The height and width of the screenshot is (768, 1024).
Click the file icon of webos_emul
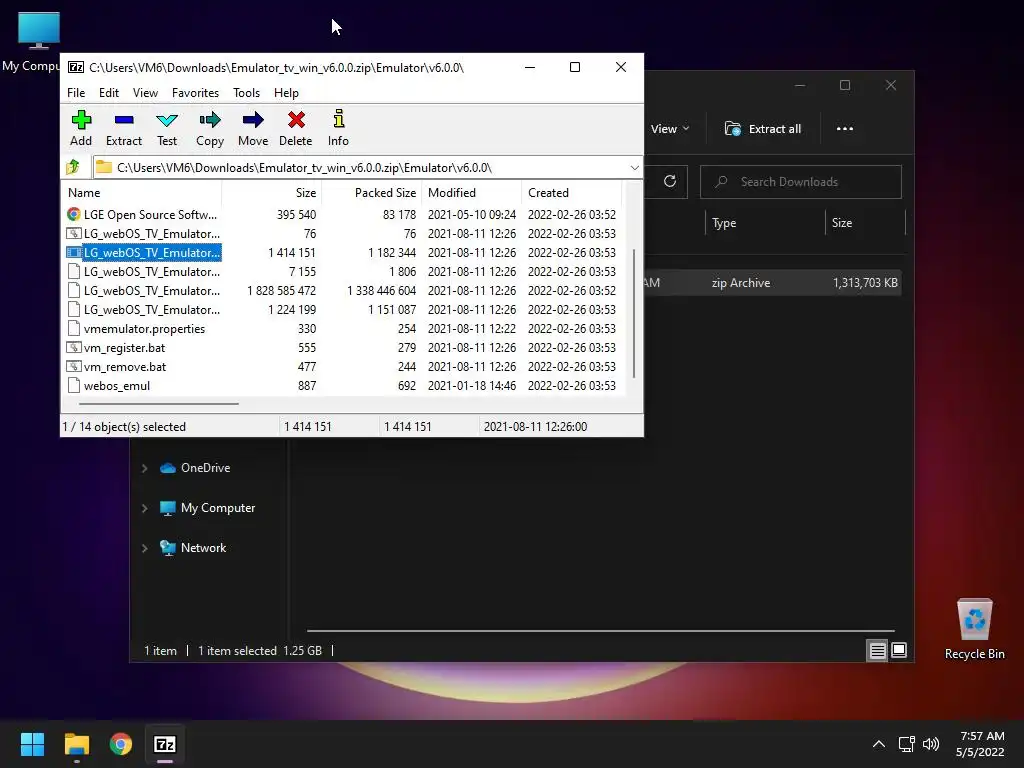74,385
